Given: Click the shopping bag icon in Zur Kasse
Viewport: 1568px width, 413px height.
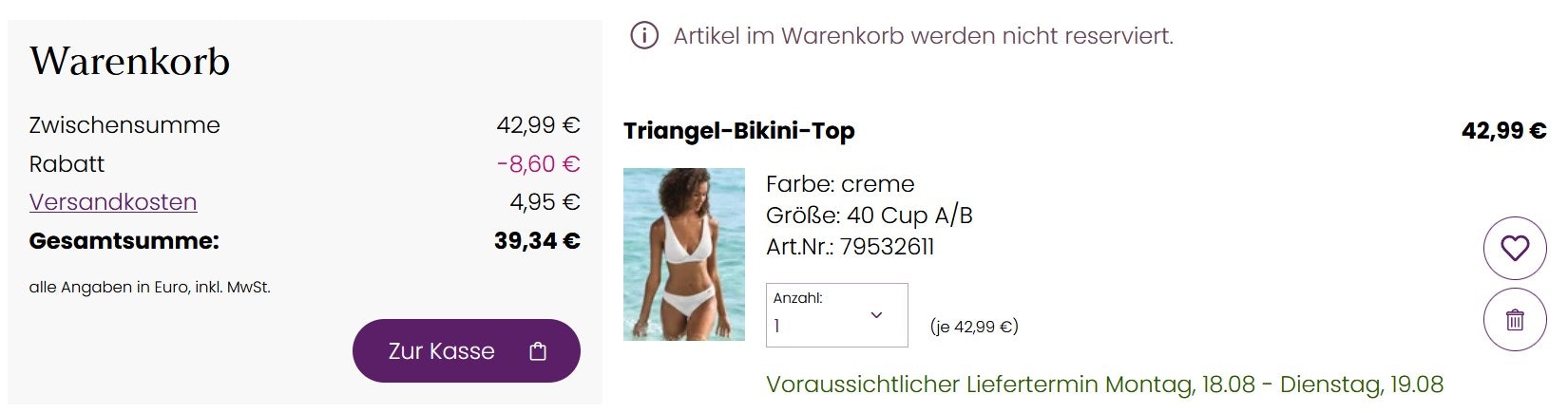Looking at the screenshot, I should tap(538, 351).
